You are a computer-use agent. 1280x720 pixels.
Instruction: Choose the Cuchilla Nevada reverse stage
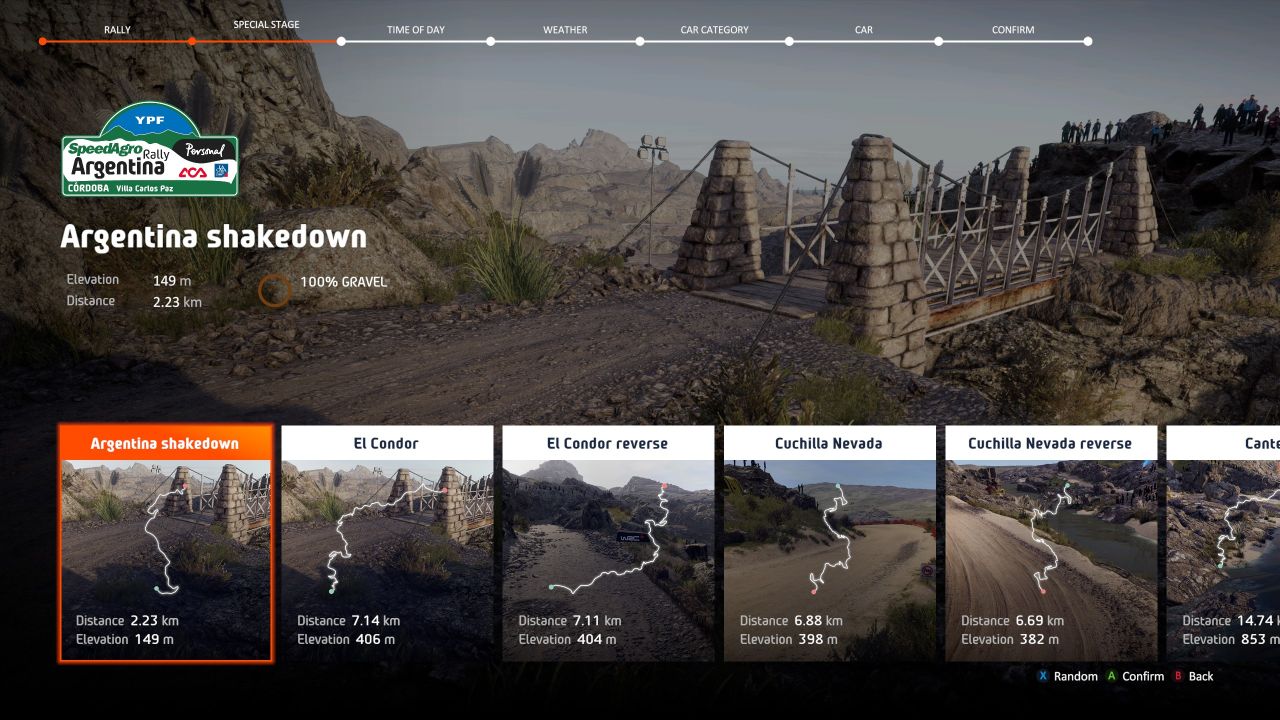(x=1050, y=543)
